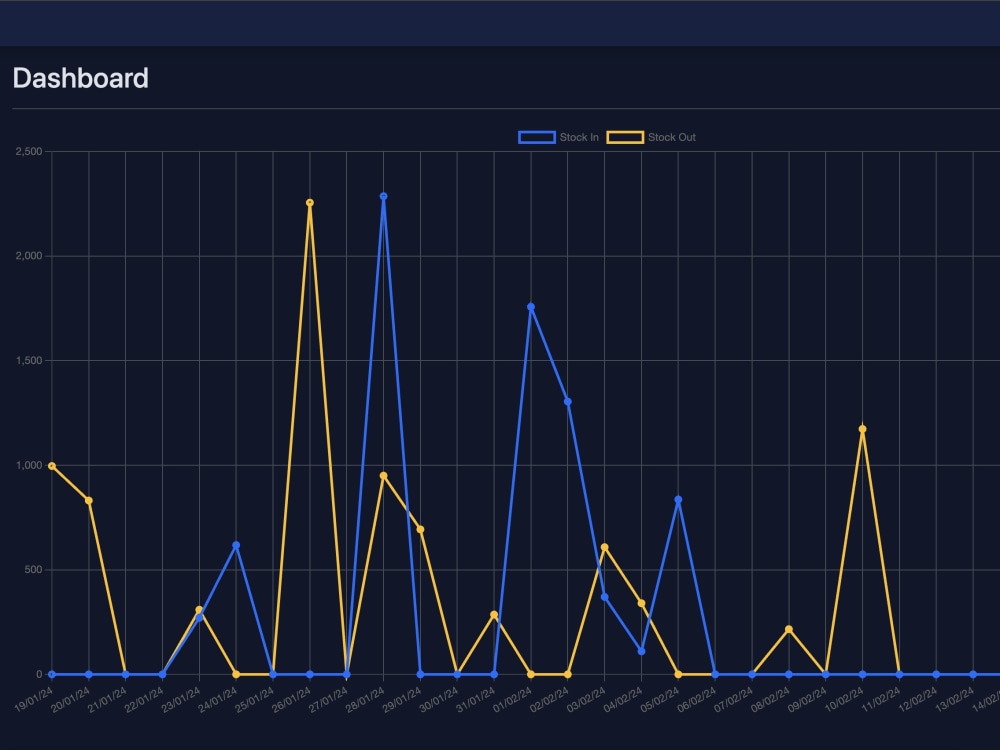Click the Dashboard heading
The height and width of the screenshot is (750, 1000).
(80, 78)
